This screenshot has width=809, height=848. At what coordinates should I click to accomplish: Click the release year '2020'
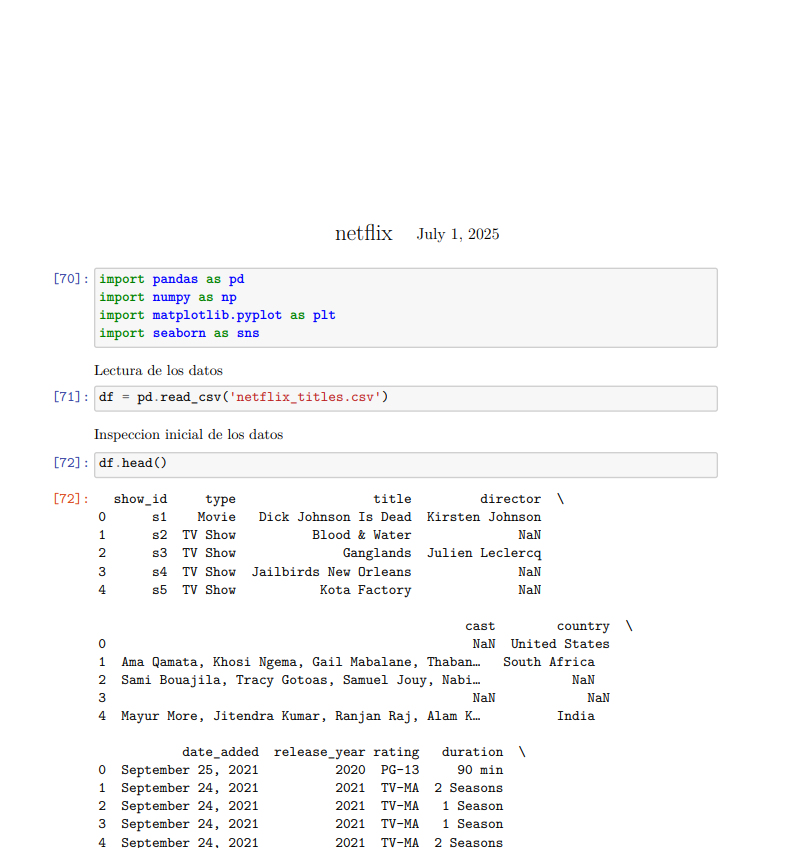click(x=350, y=770)
